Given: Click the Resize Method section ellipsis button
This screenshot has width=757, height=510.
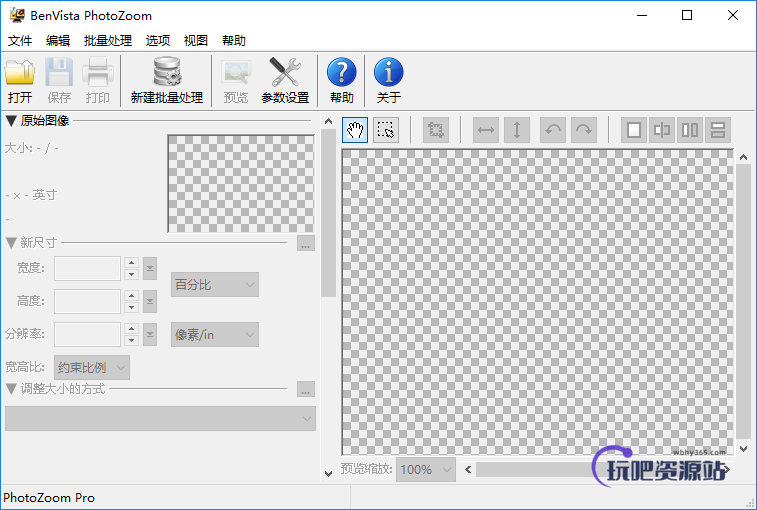Looking at the screenshot, I should tap(306, 389).
